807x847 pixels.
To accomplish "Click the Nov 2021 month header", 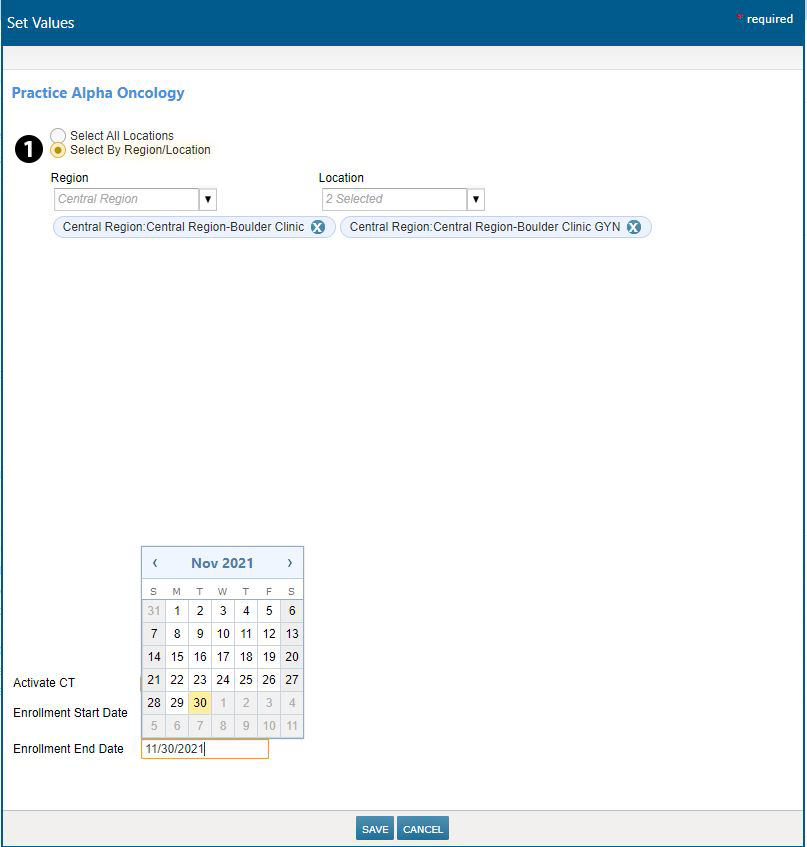I will coord(222,563).
